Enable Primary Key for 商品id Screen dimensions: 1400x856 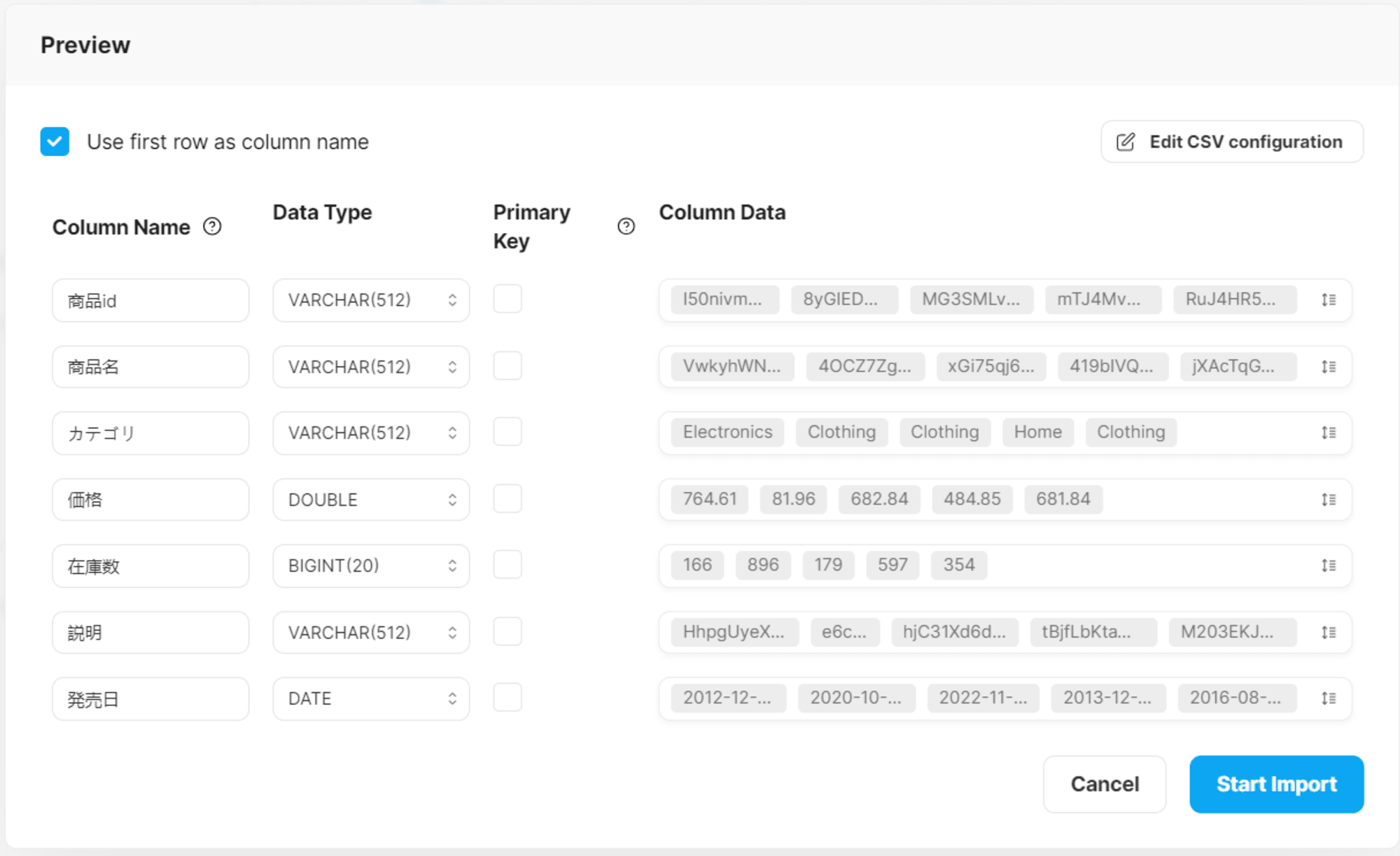[x=509, y=298]
